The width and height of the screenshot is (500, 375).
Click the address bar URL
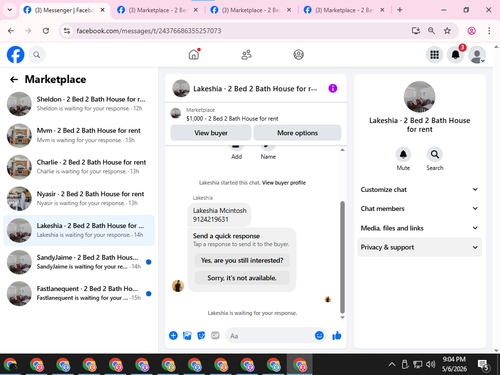coord(149,31)
